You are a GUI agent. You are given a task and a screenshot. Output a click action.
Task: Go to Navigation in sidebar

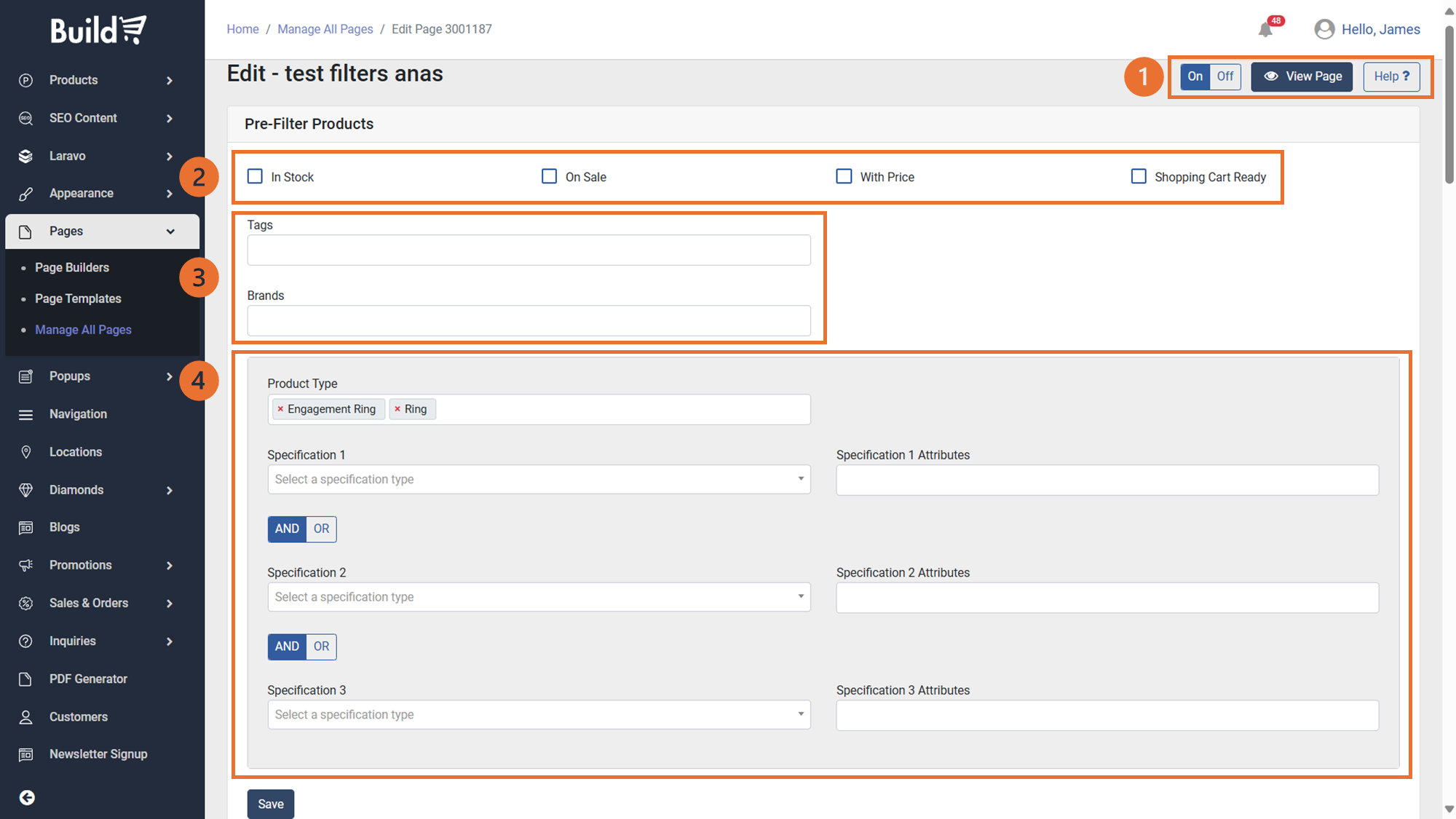point(78,414)
